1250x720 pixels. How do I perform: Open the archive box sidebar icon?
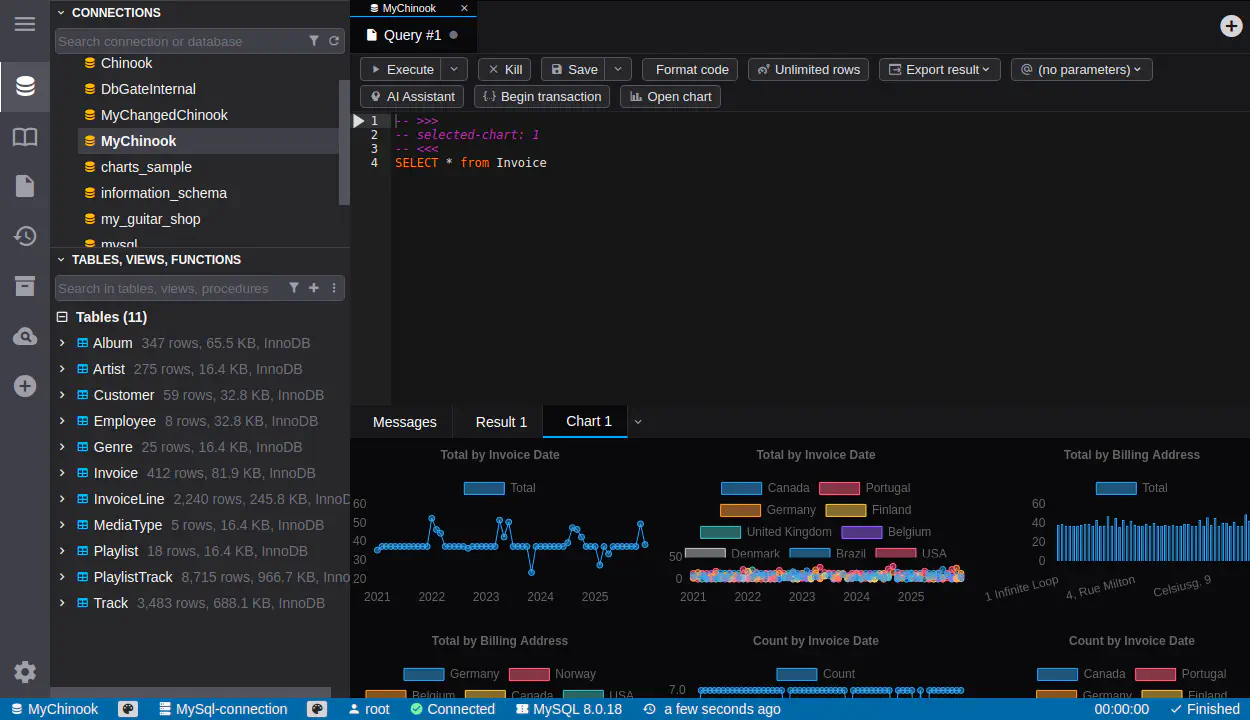[25, 287]
